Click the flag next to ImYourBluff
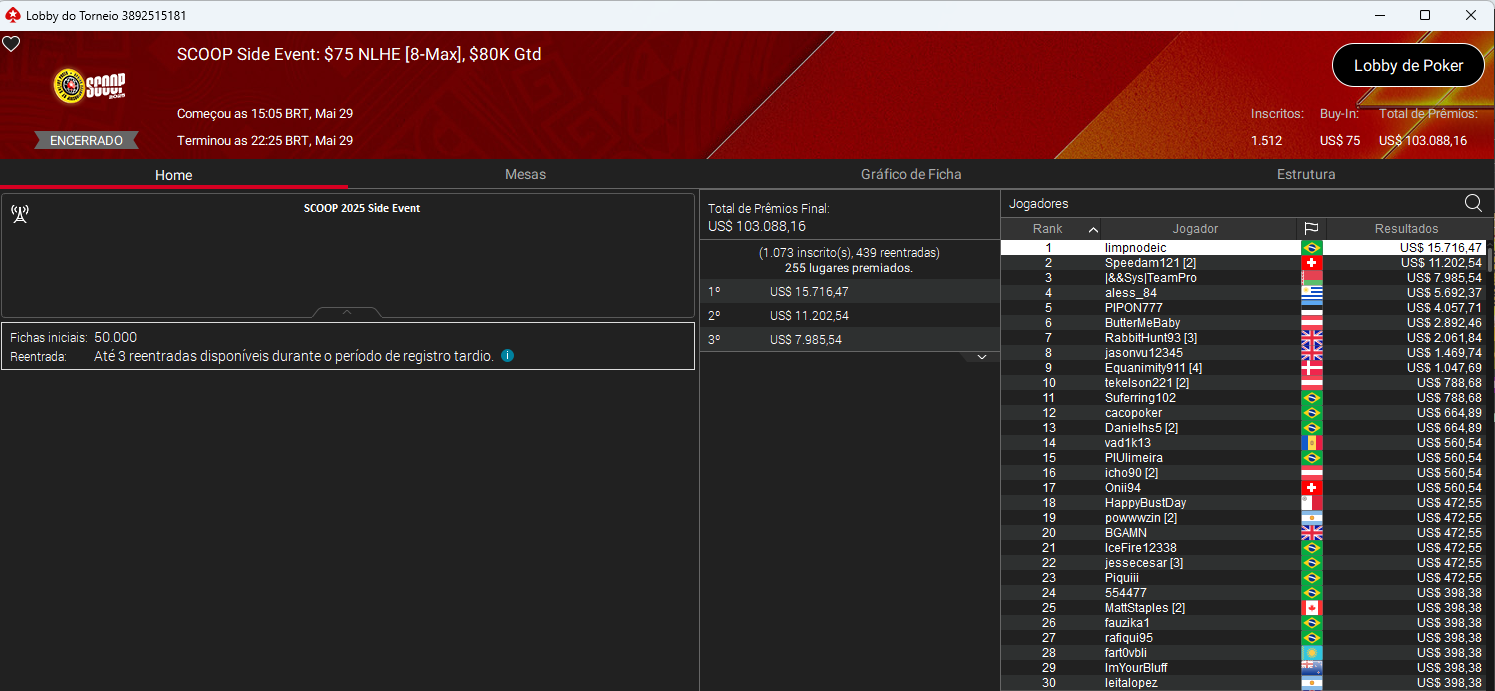This screenshot has height=691, width=1495. 1311,667
